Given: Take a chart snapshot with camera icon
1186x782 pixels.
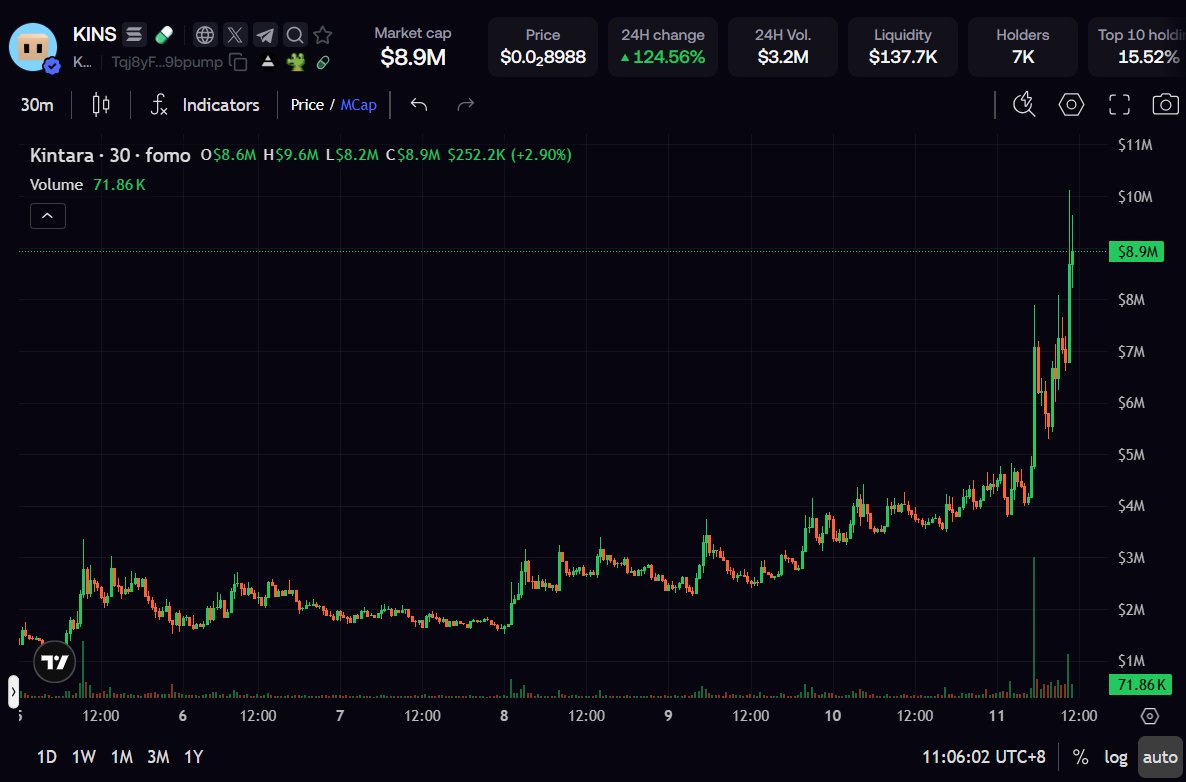Looking at the screenshot, I should point(1166,104).
